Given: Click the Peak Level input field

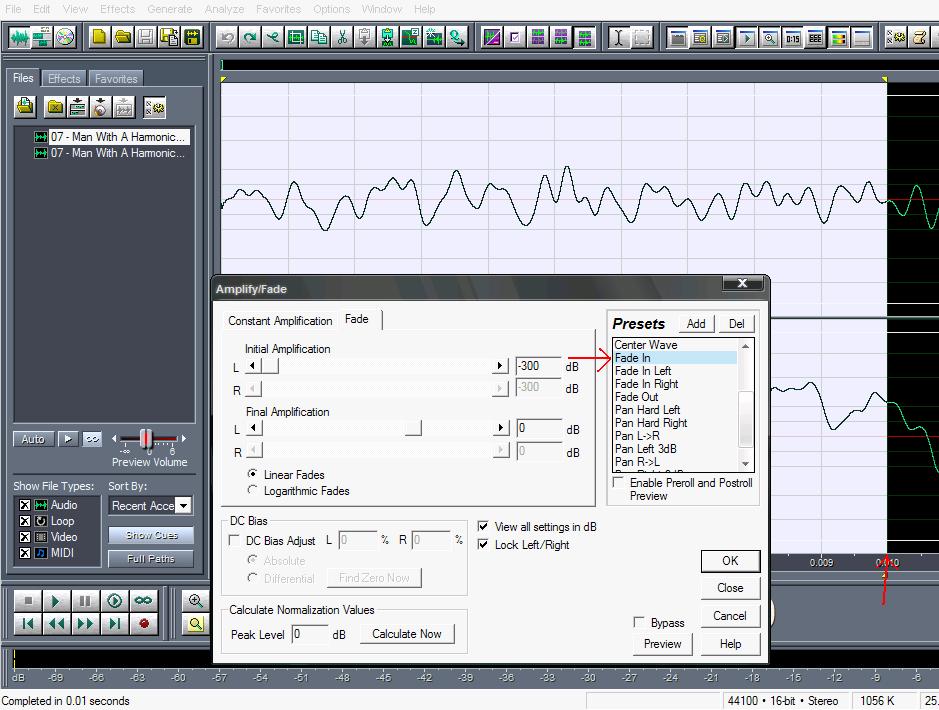Looking at the screenshot, I should tap(310, 634).
